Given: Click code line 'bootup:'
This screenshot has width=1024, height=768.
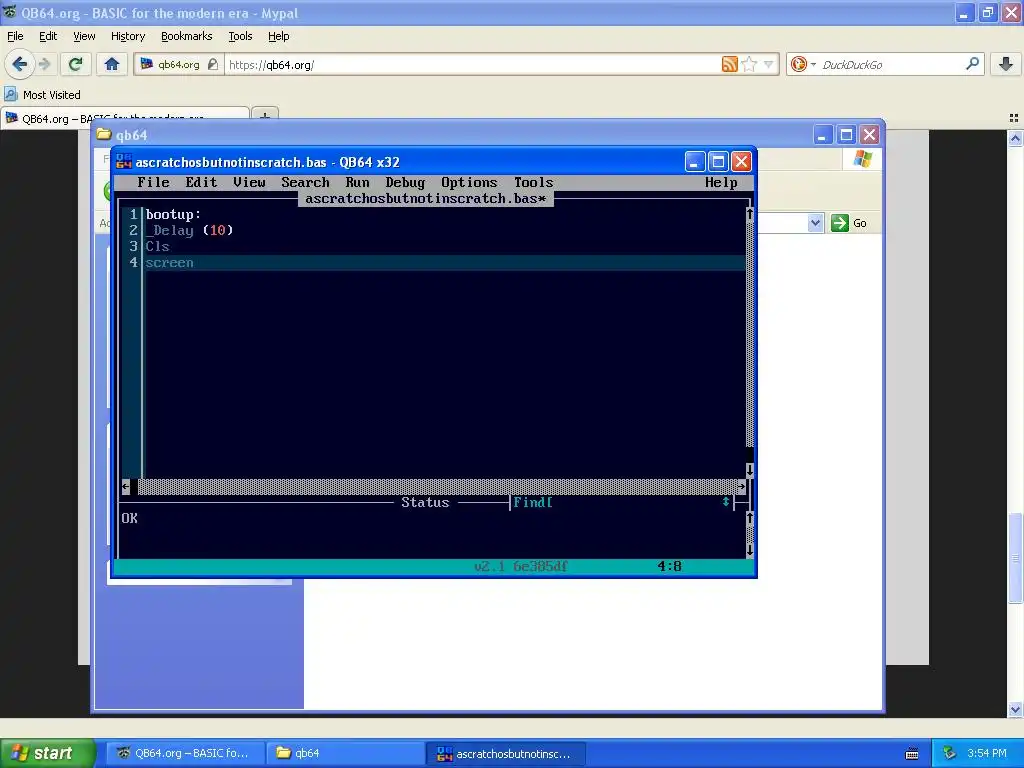Looking at the screenshot, I should pyautogui.click(x=173, y=214).
